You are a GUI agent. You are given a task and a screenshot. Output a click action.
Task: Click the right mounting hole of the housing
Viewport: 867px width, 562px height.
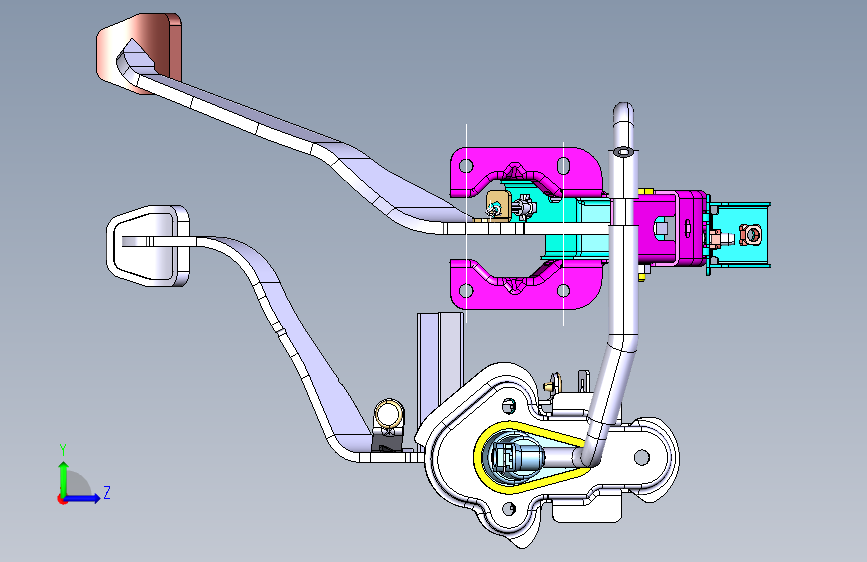[641, 457]
